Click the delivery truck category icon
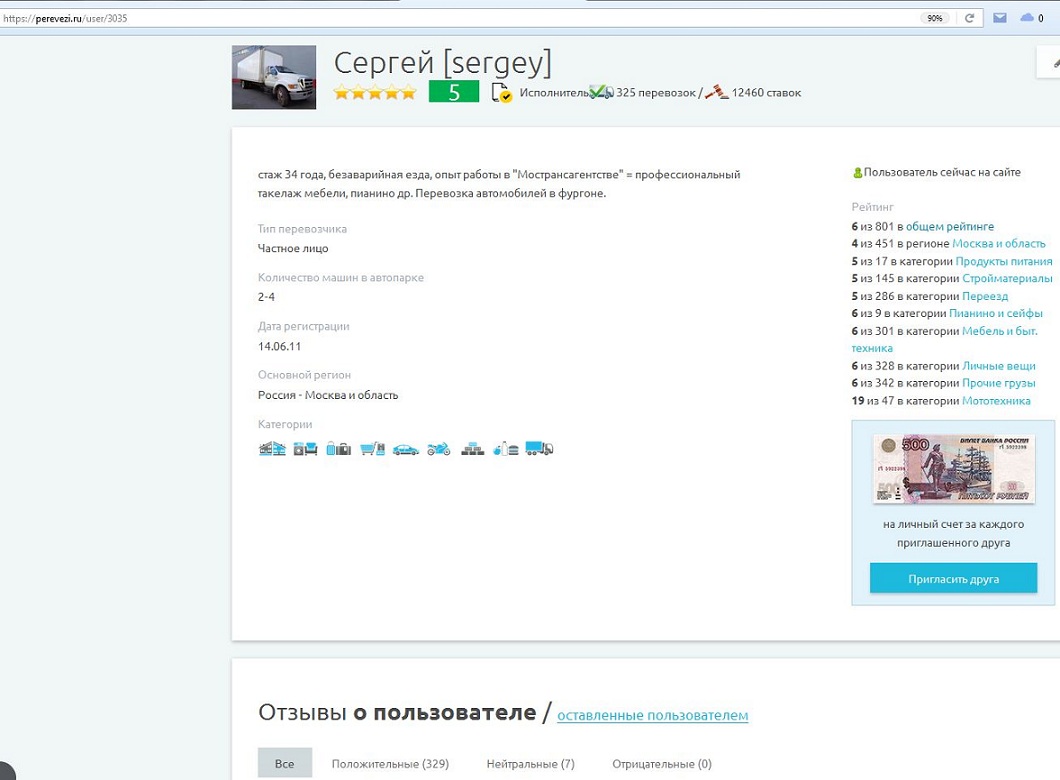This screenshot has height=780, width=1060. pyautogui.click(x=539, y=449)
